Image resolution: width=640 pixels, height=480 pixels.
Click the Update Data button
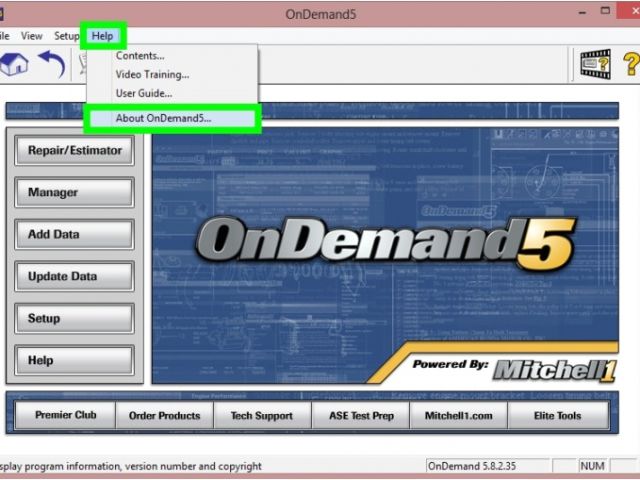coord(74,277)
